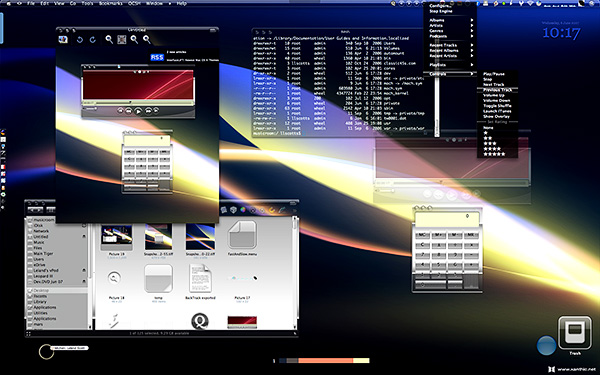
Task: Expand the Artists submenu
Action: coord(450,26)
